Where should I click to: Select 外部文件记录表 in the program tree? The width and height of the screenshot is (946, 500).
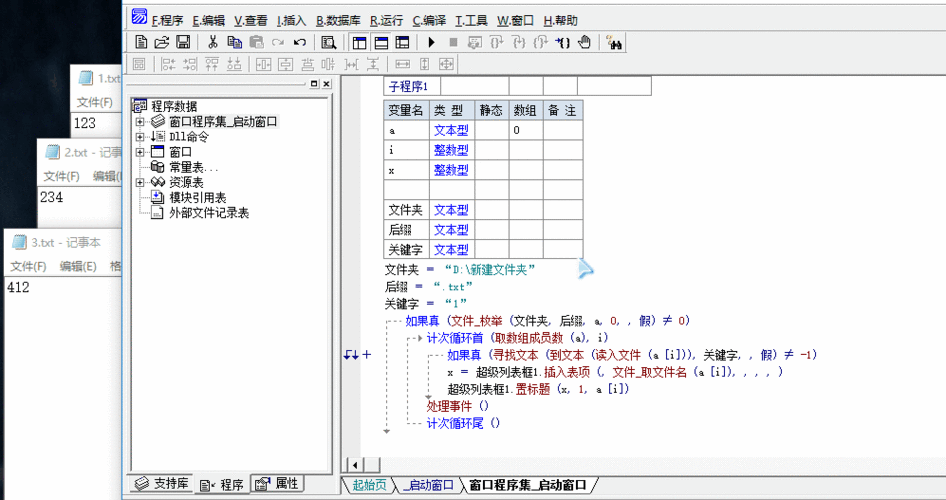pyautogui.click(x=209, y=212)
